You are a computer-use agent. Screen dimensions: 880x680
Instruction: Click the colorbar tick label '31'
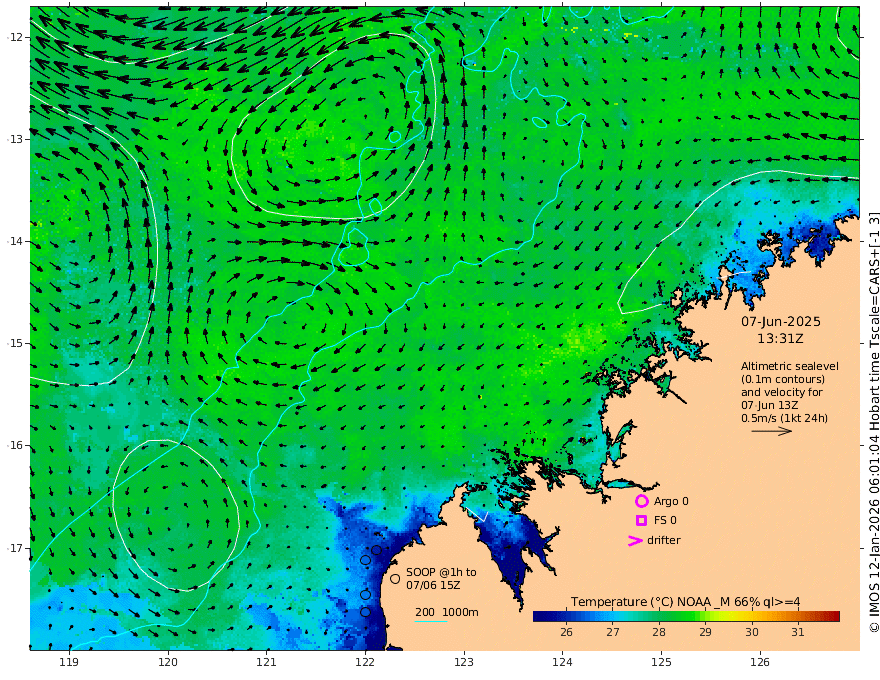(798, 632)
